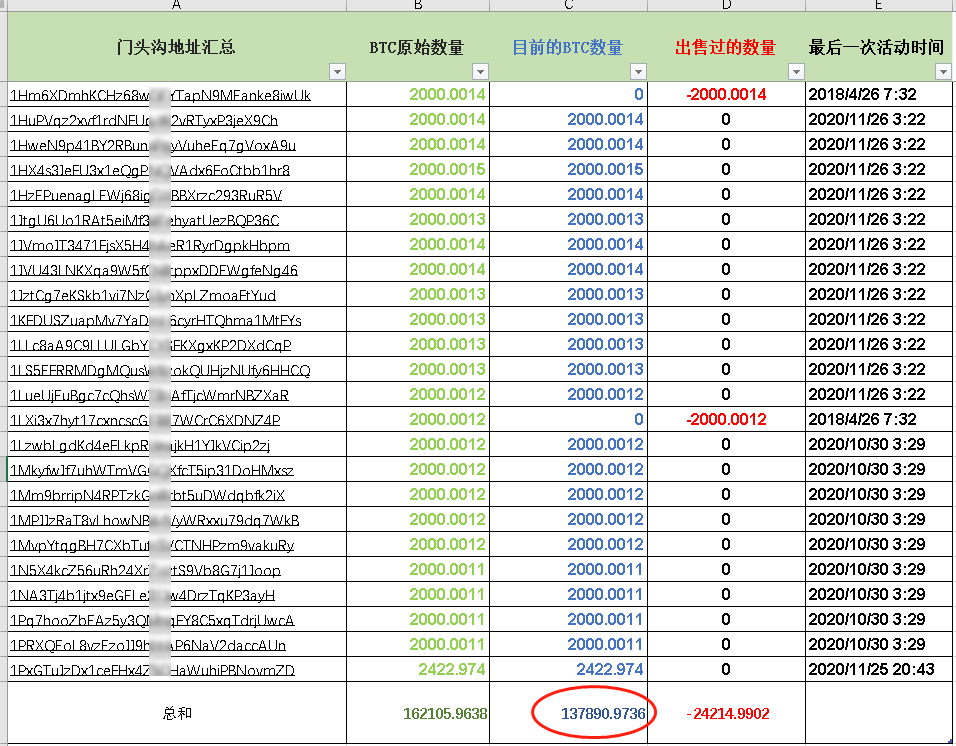Select the 2018/4/26 7:32 date cell
The image size is (956, 746).
860,94
